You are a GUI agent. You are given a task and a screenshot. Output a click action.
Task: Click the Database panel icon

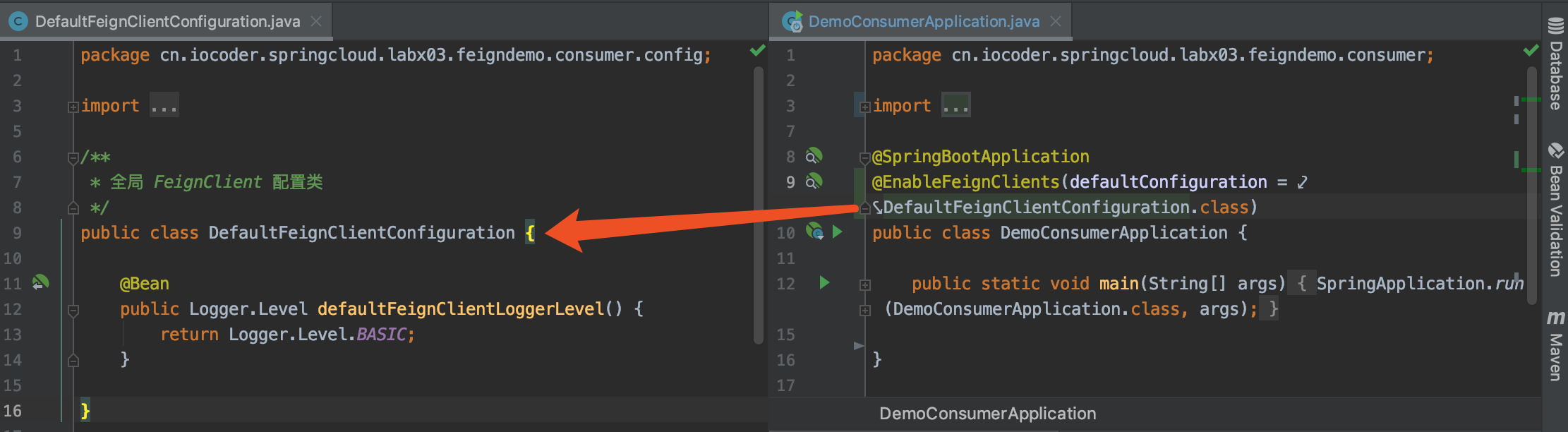(1555, 25)
